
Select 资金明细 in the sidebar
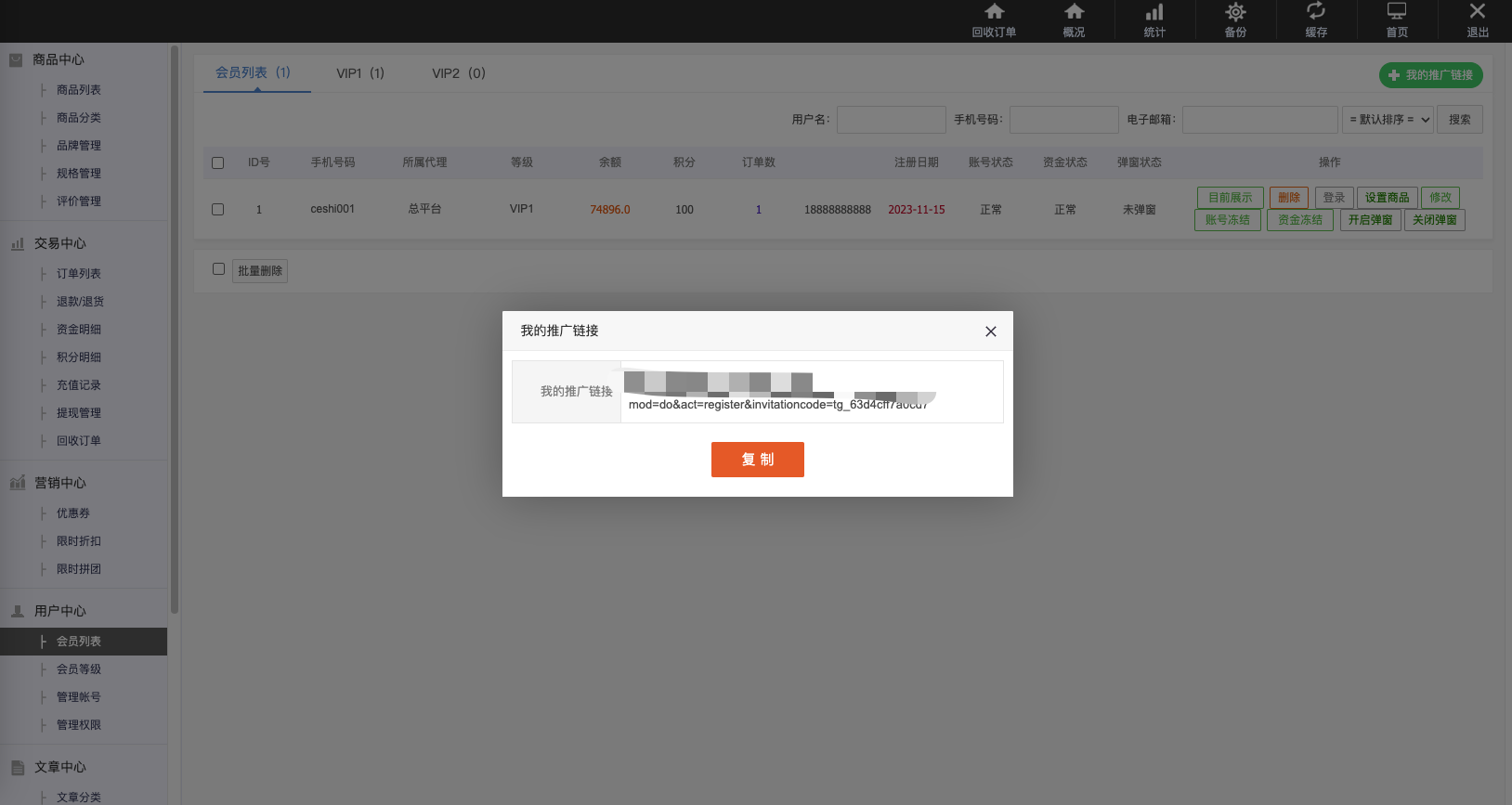79,330
